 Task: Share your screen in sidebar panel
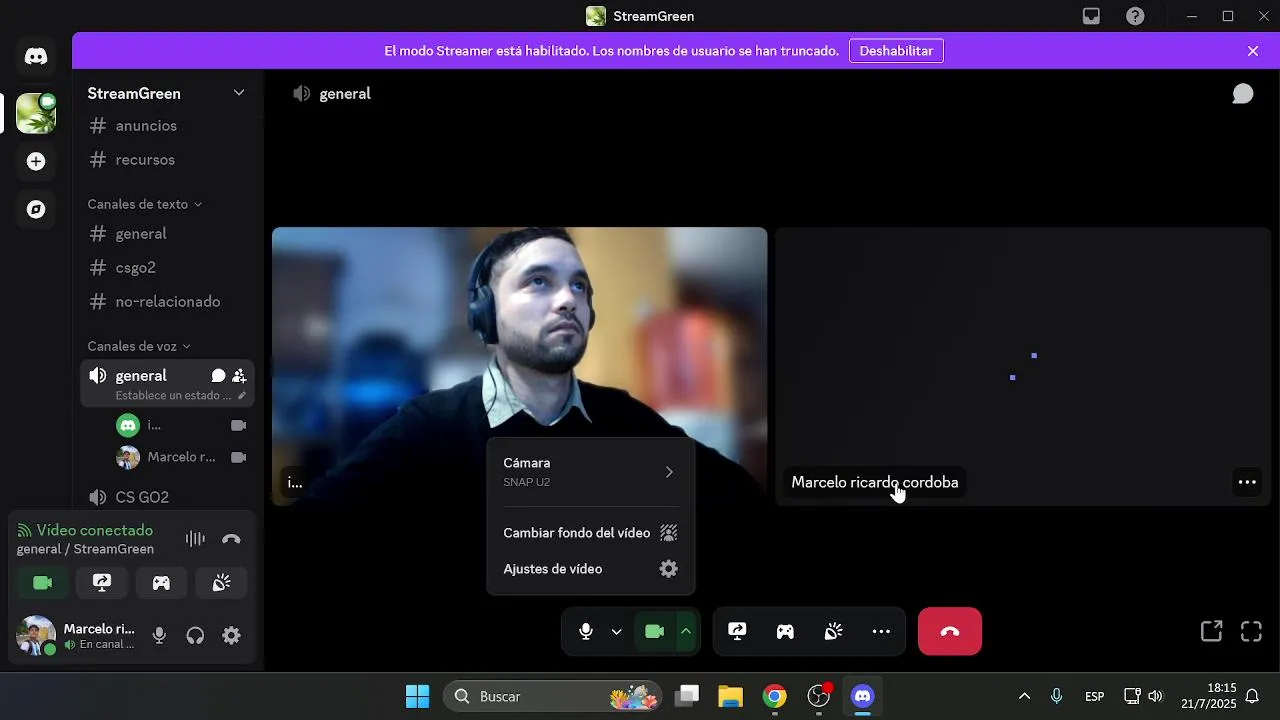click(102, 583)
